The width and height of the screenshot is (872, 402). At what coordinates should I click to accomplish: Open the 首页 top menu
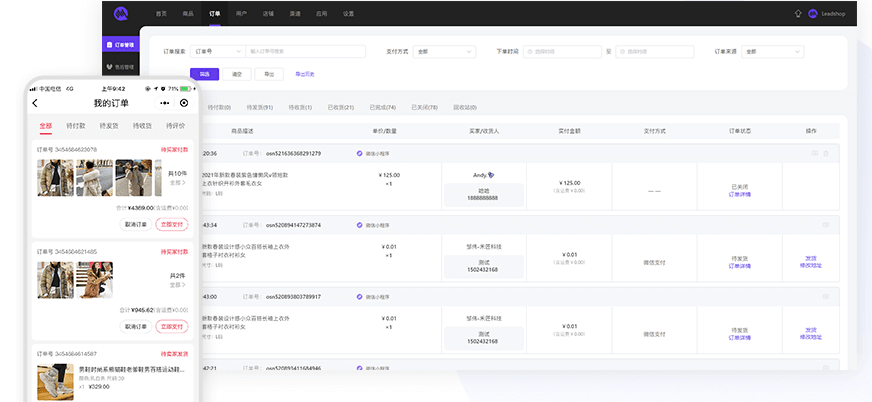coord(161,14)
